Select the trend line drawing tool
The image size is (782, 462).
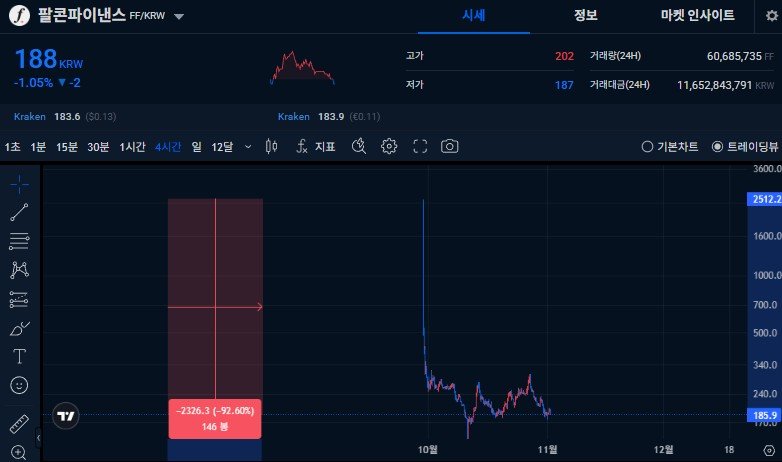pos(19,212)
